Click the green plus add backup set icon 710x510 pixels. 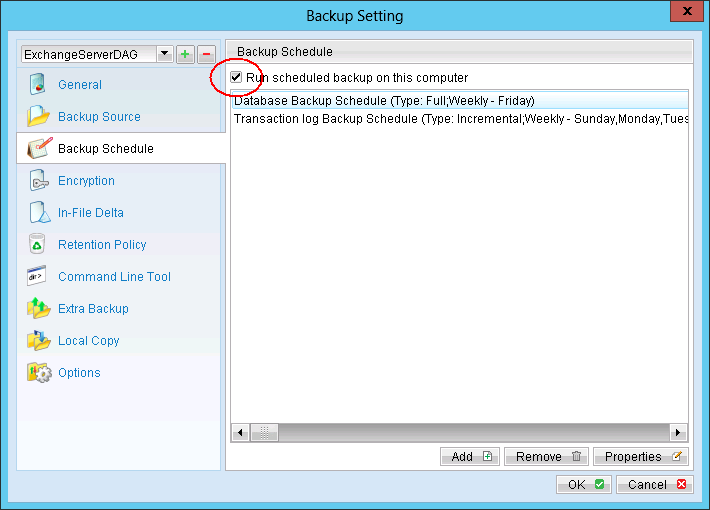click(x=185, y=54)
